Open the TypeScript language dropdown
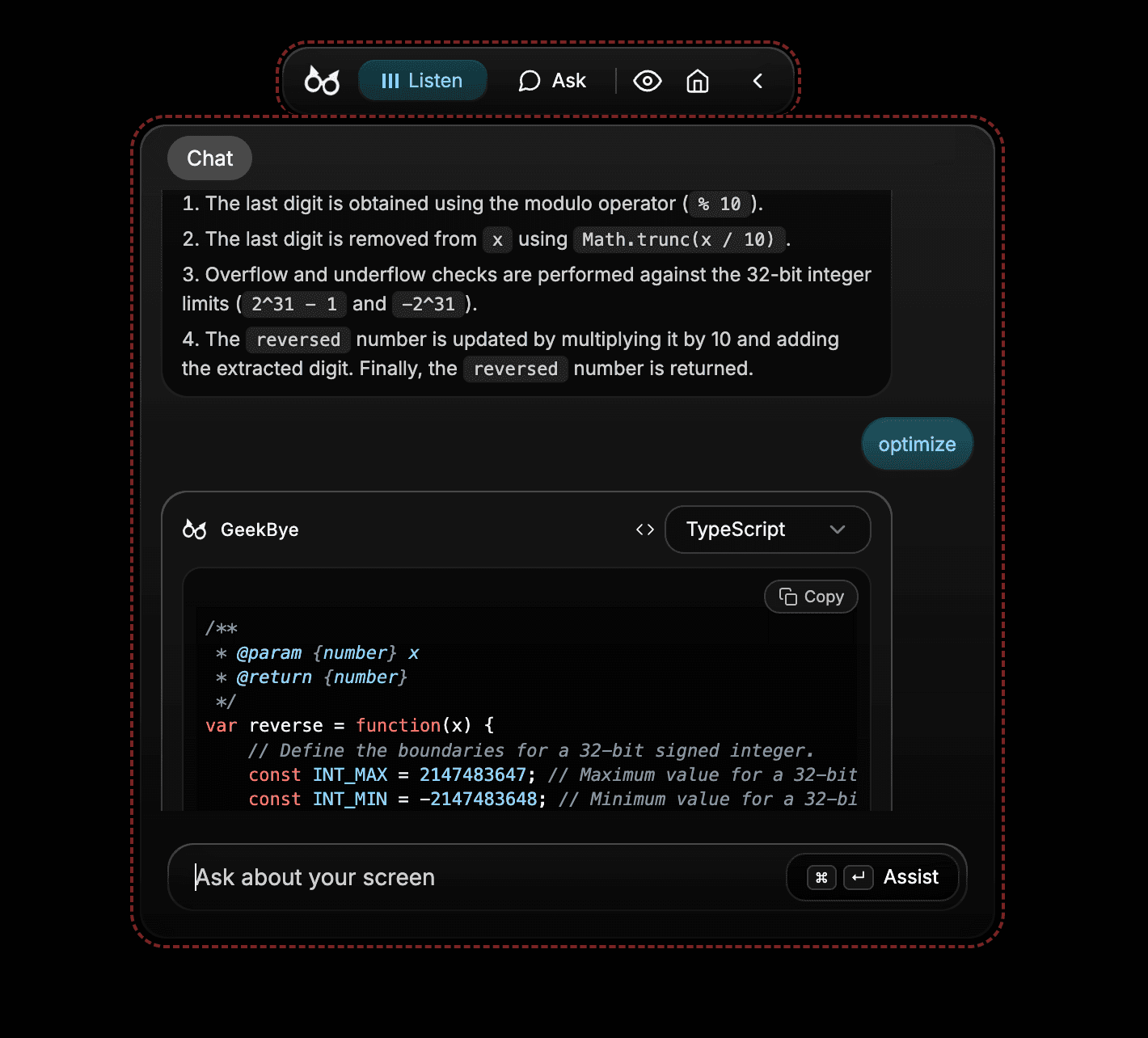Screen dimensions: 1148x1038 click(767, 530)
